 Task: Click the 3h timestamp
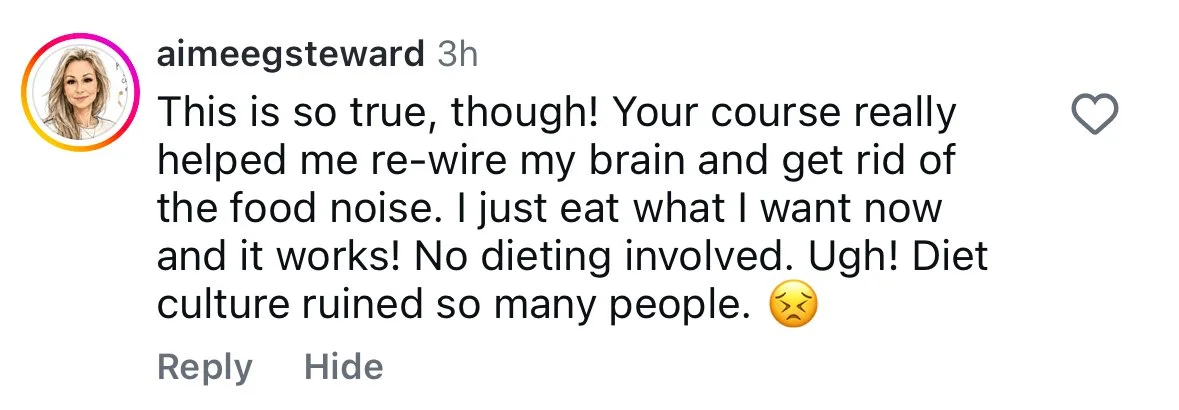[x=457, y=55]
